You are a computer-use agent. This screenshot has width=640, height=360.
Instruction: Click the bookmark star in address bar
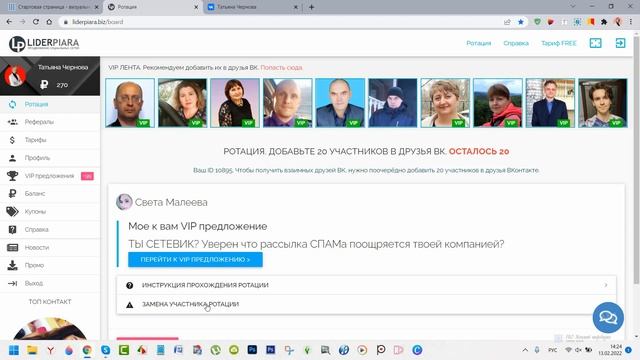[x=521, y=22]
